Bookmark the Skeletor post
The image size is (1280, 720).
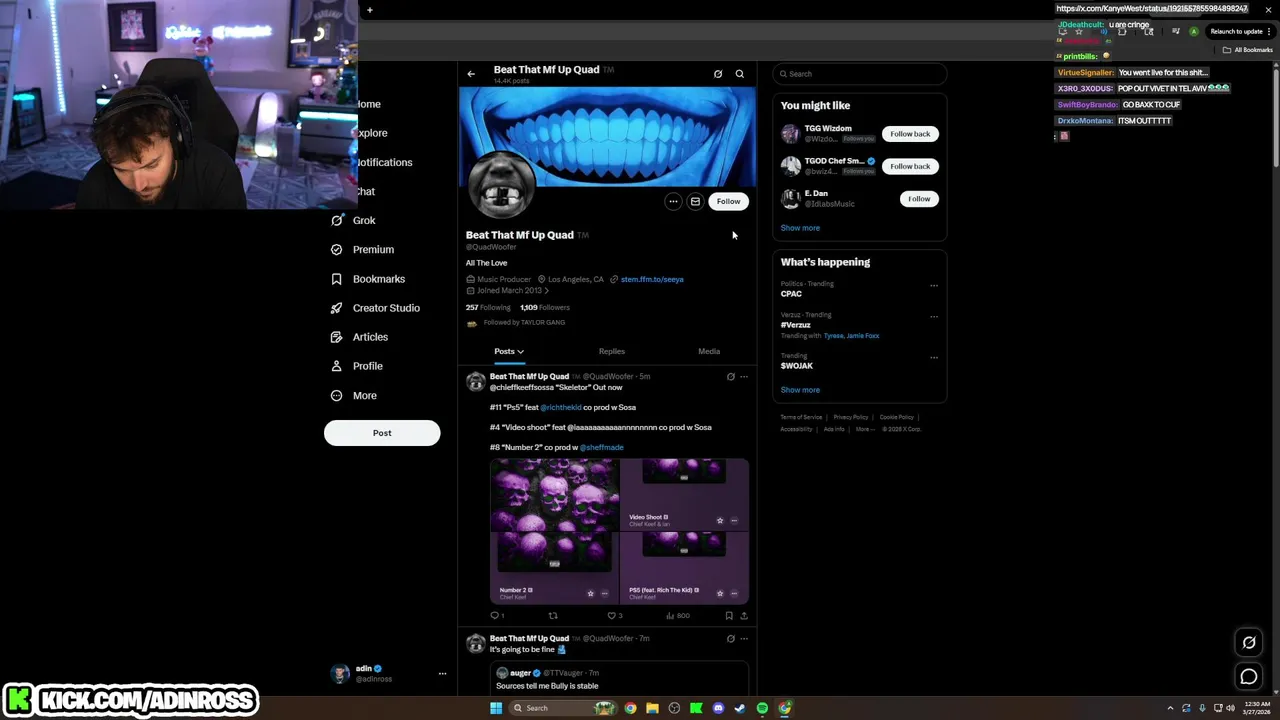coord(729,616)
